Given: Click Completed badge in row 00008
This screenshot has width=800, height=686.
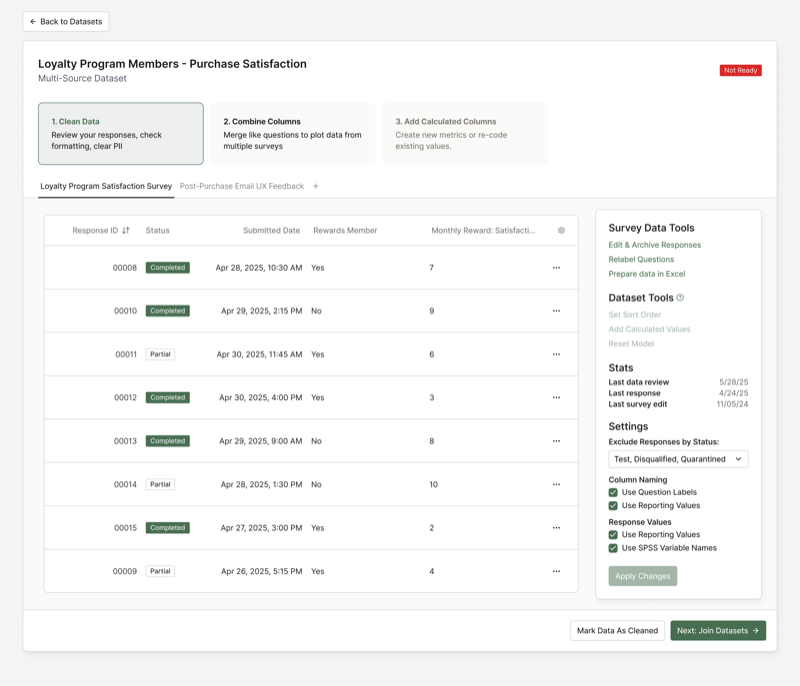Looking at the screenshot, I should point(167,268).
